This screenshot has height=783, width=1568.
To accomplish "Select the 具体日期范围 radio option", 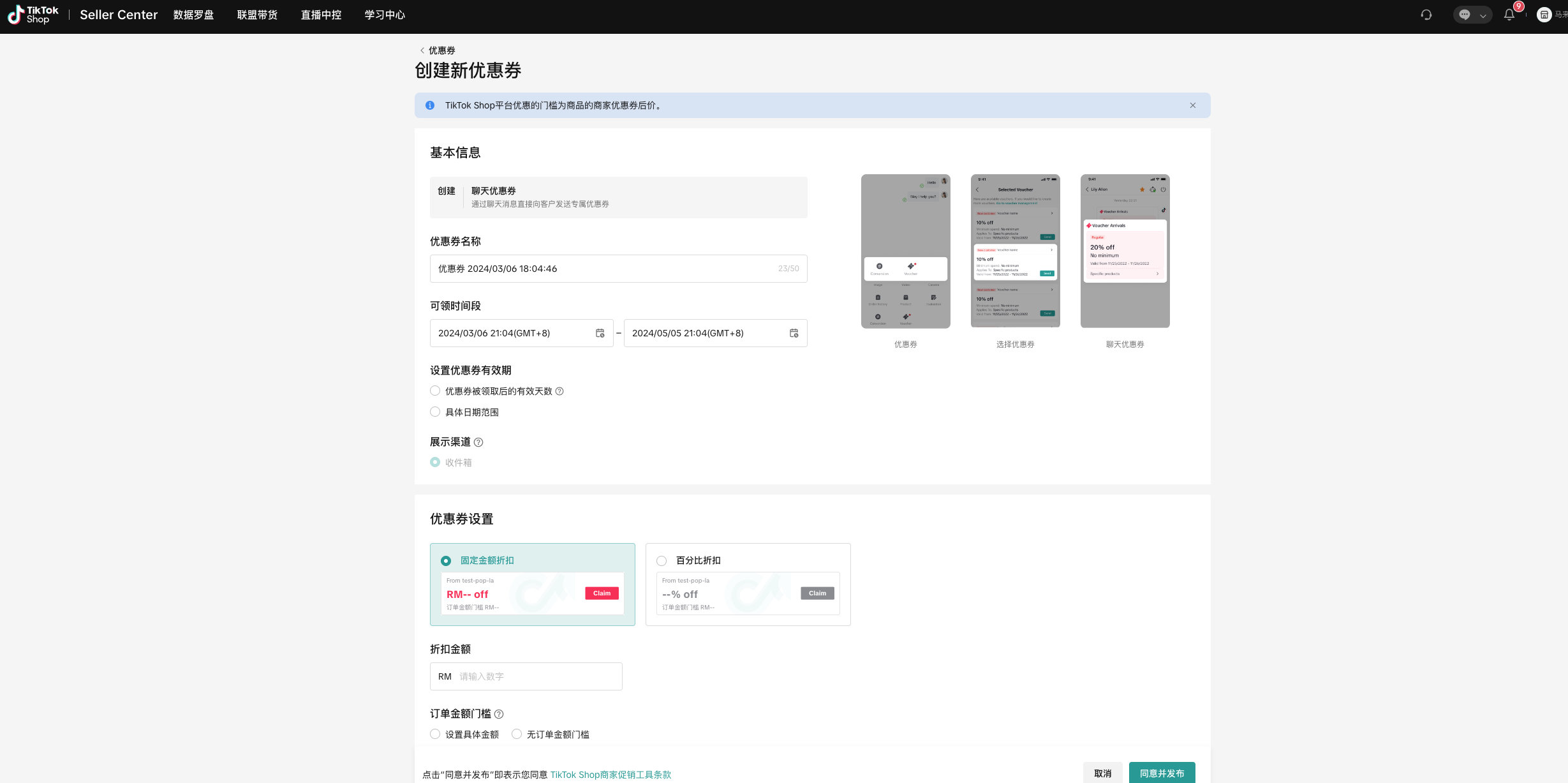I will 435,412.
